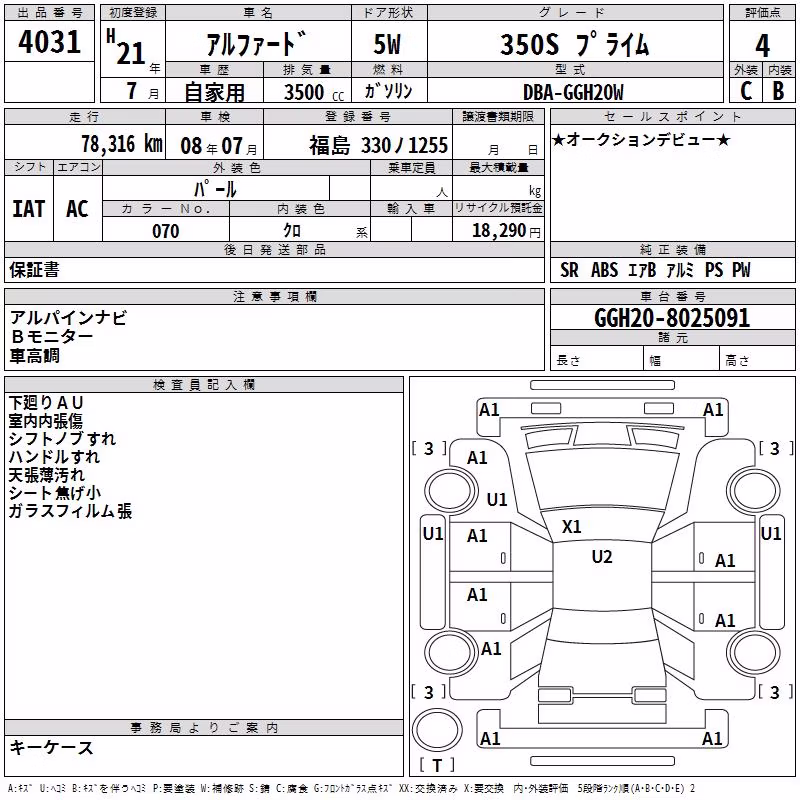This screenshot has width=800, height=800.
Task: Select overall evaluation score 4
Action: (762, 46)
